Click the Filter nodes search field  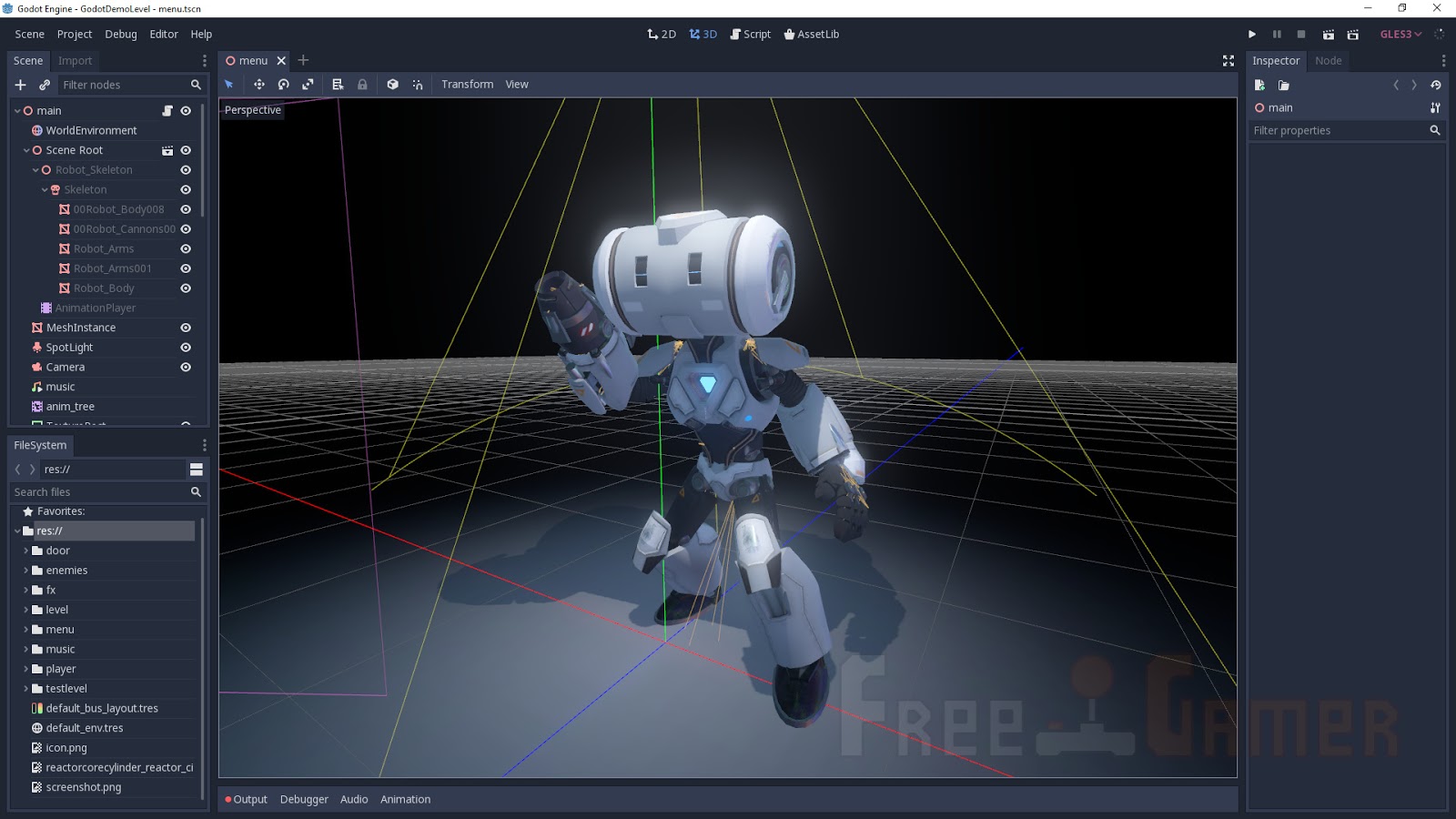point(123,85)
